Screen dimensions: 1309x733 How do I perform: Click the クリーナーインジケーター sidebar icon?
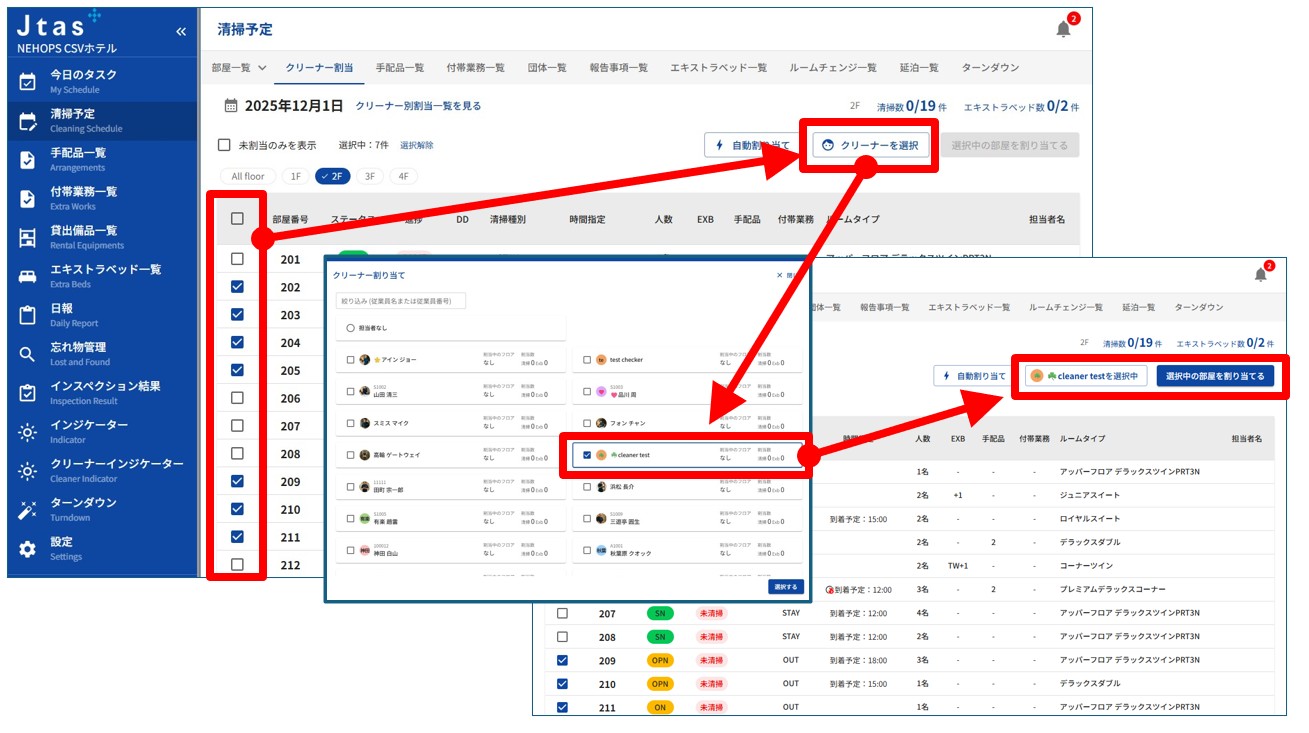[x=28, y=471]
